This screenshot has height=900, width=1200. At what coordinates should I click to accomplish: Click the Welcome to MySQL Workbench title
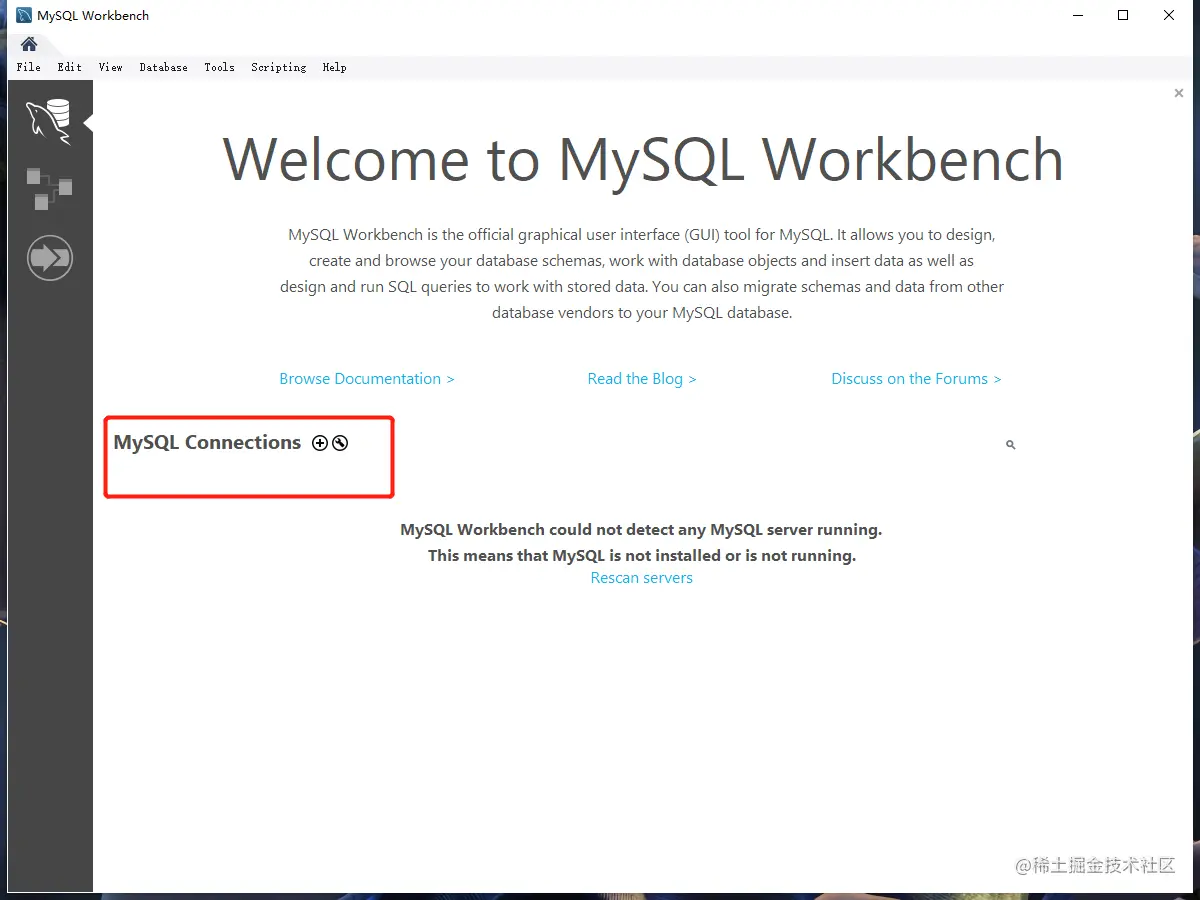coord(642,159)
